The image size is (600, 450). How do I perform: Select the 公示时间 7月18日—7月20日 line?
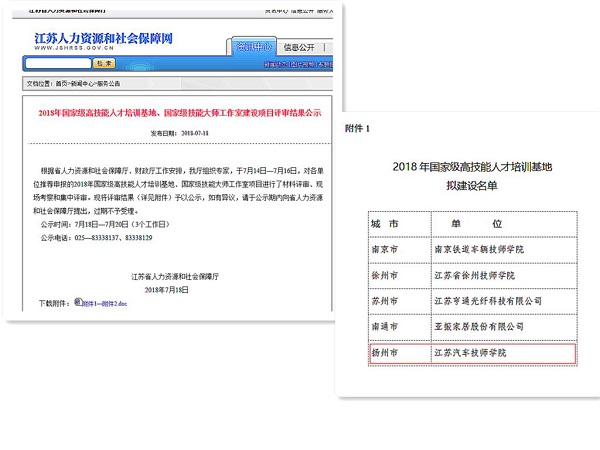pos(105,224)
